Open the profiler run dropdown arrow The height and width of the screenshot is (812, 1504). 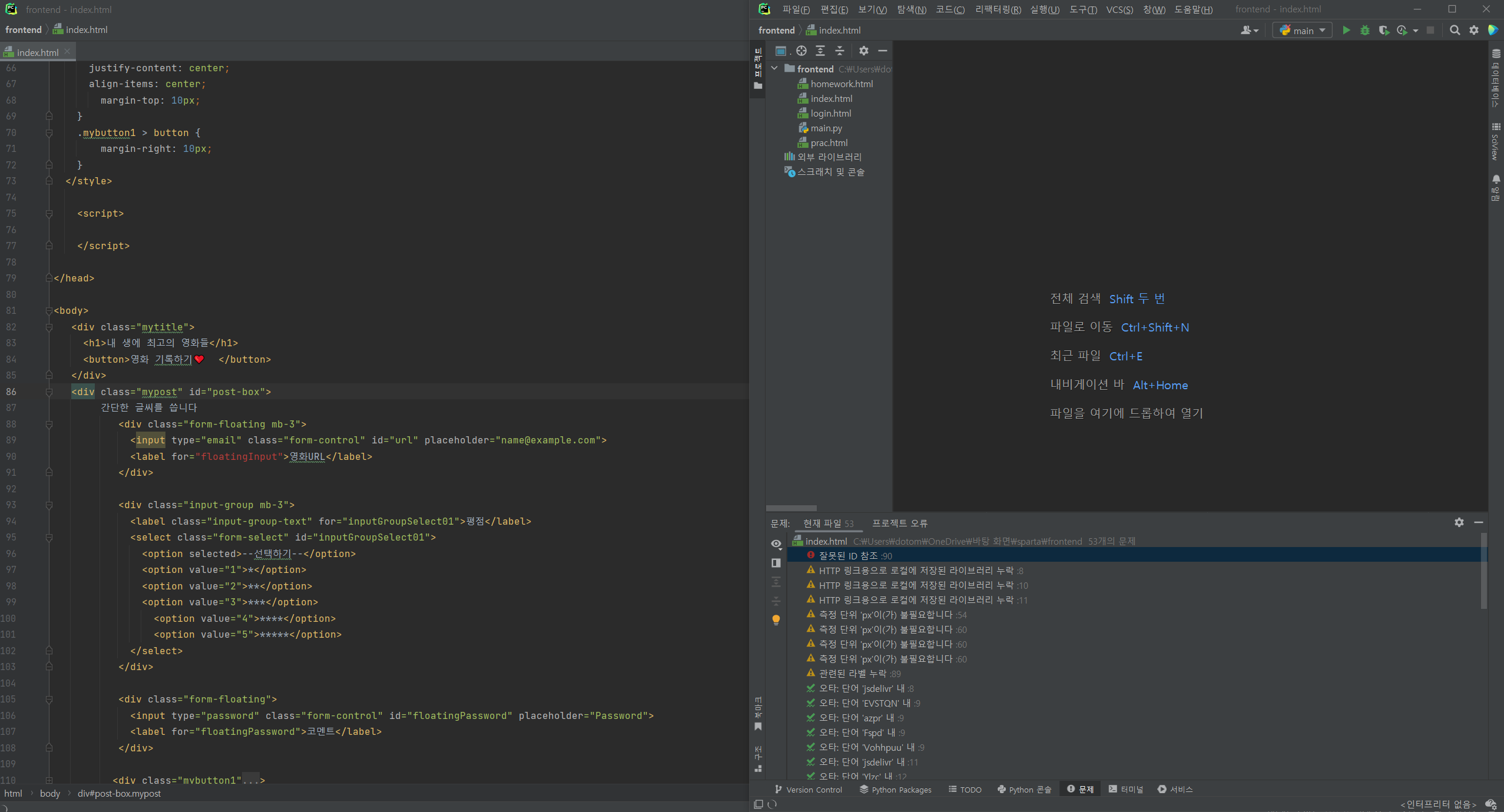click(x=1415, y=31)
